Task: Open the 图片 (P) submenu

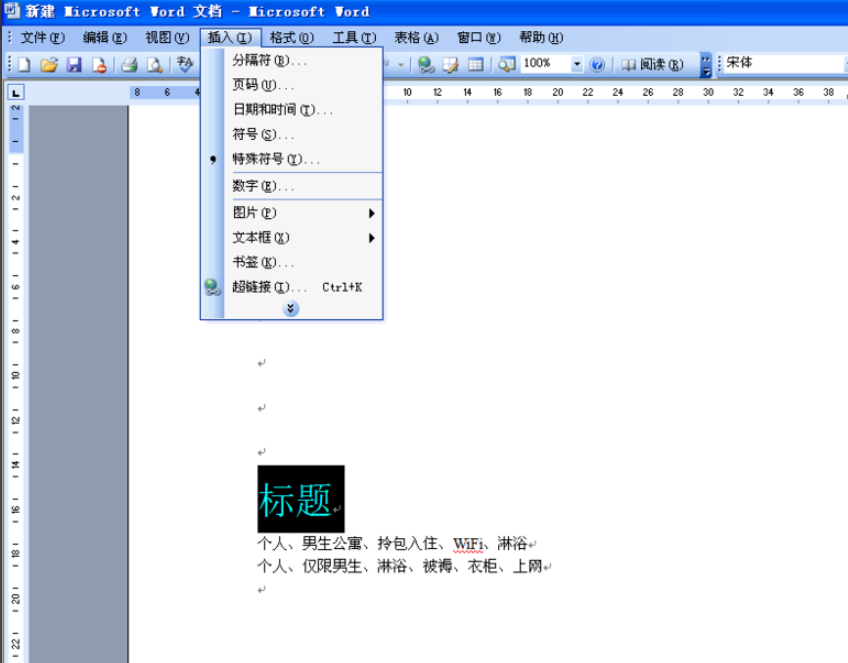Action: tap(303, 213)
